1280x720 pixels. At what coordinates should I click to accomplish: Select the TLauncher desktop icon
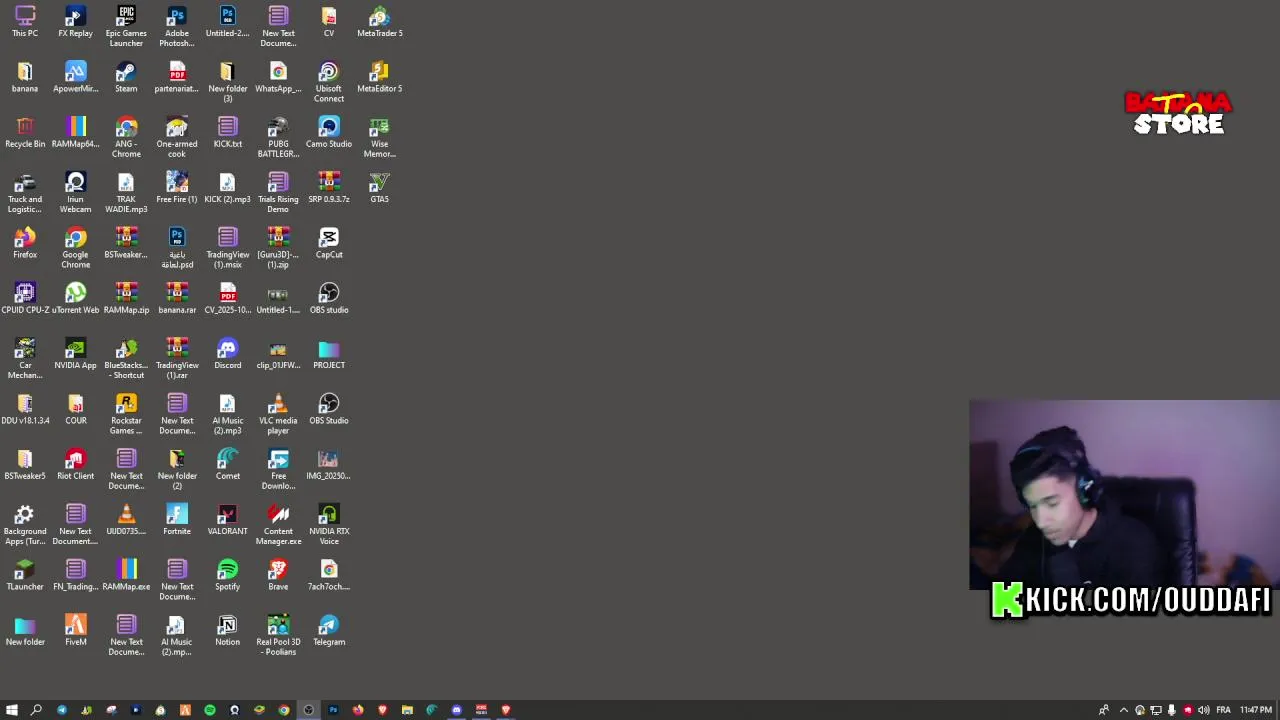tap(25, 575)
